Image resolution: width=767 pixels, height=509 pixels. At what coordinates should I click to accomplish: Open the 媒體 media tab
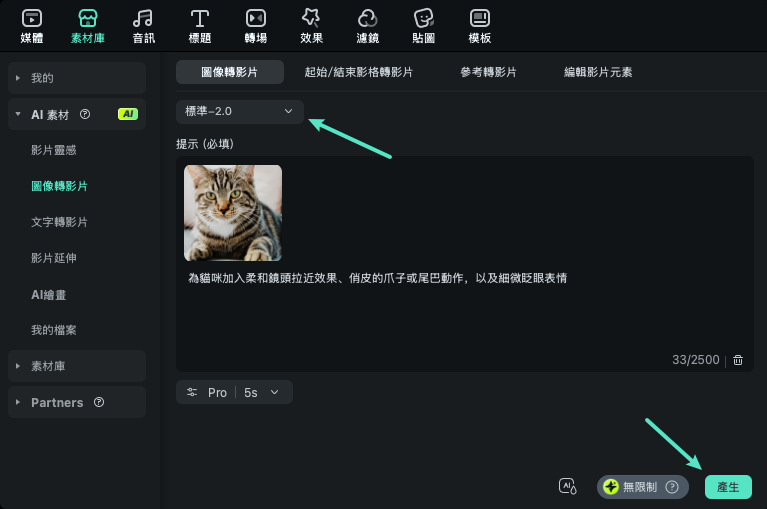click(x=32, y=26)
